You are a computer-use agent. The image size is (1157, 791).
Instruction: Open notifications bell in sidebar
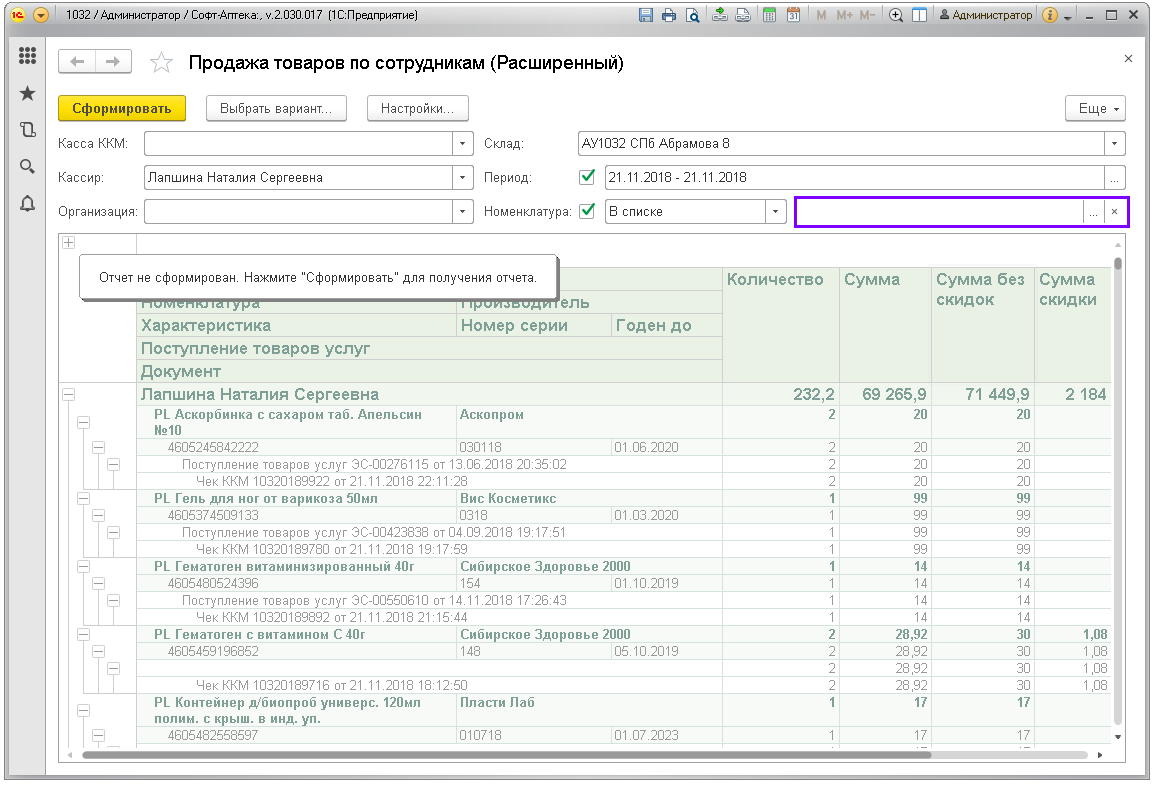tap(27, 204)
